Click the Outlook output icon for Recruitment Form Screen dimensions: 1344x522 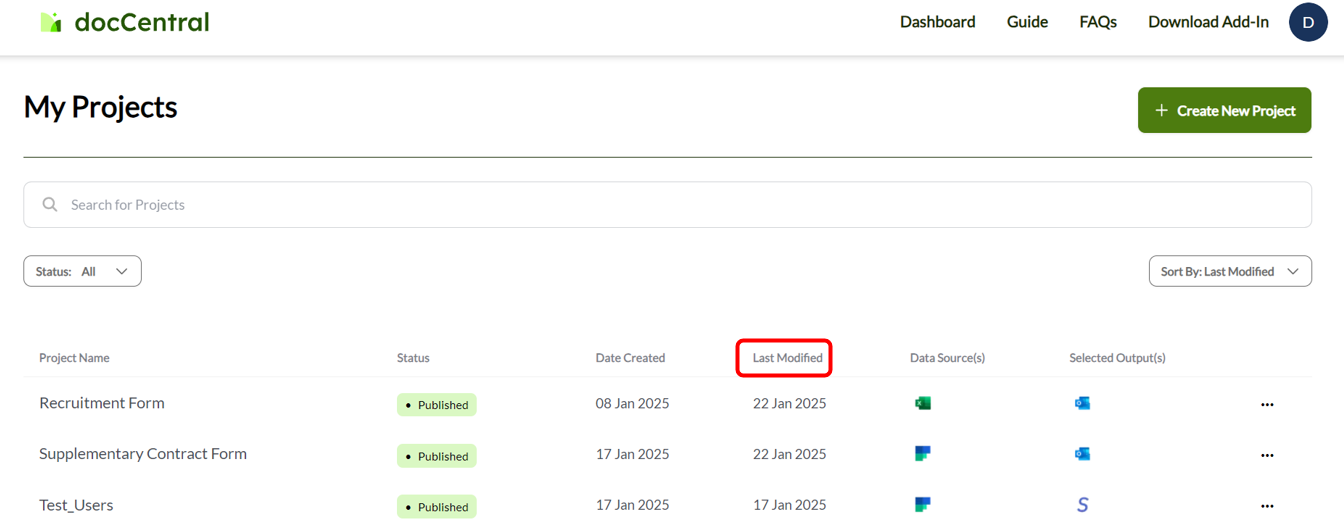coord(1082,403)
